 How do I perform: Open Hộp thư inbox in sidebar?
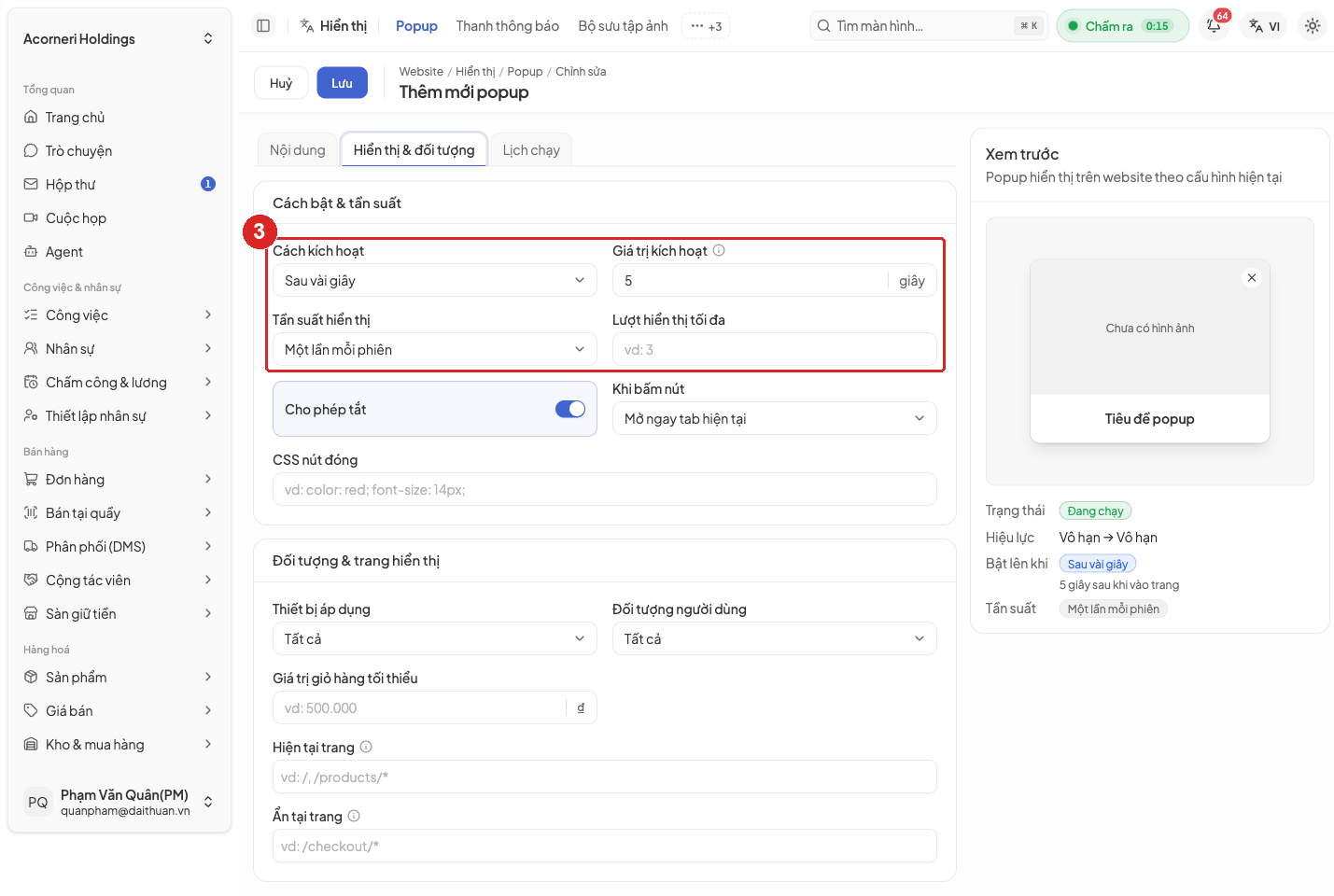pos(119,185)
